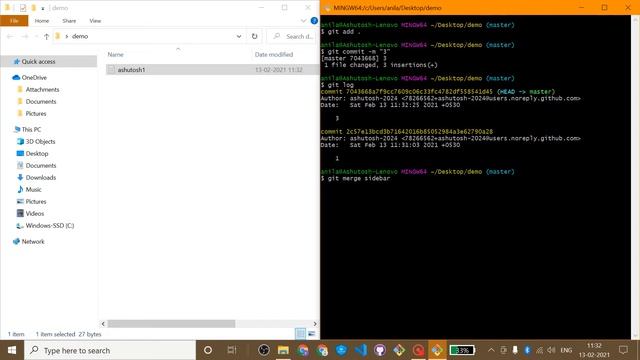Click the left scroll arrow in Explorer
This screenshot has width=640, height=360.
(x=103, y=324)
